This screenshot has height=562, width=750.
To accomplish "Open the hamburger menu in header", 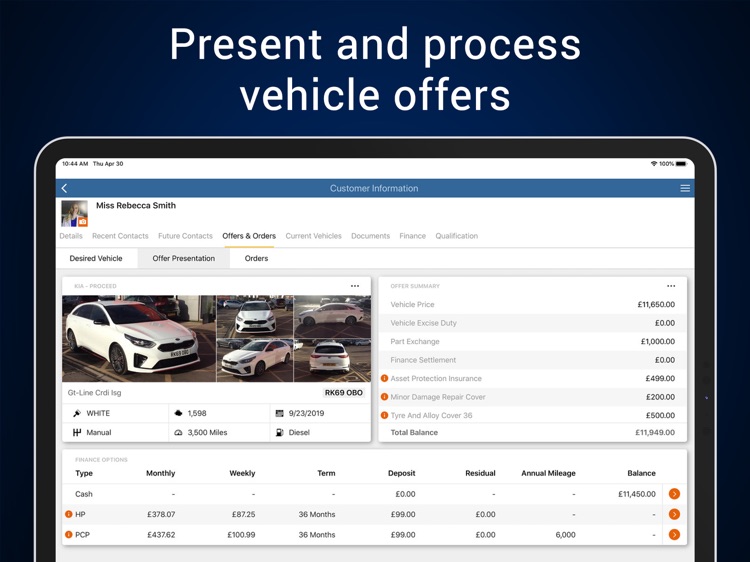I will [x=685, y=188].
